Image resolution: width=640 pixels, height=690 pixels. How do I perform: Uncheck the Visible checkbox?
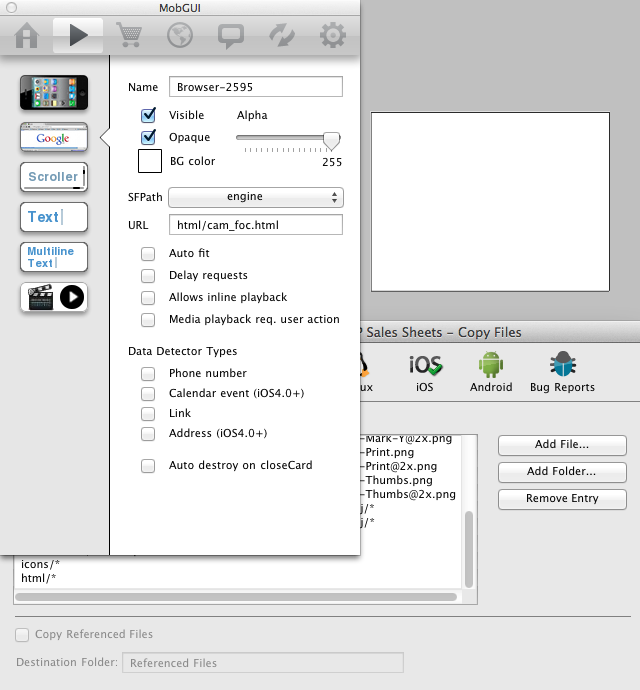point(148,115)
